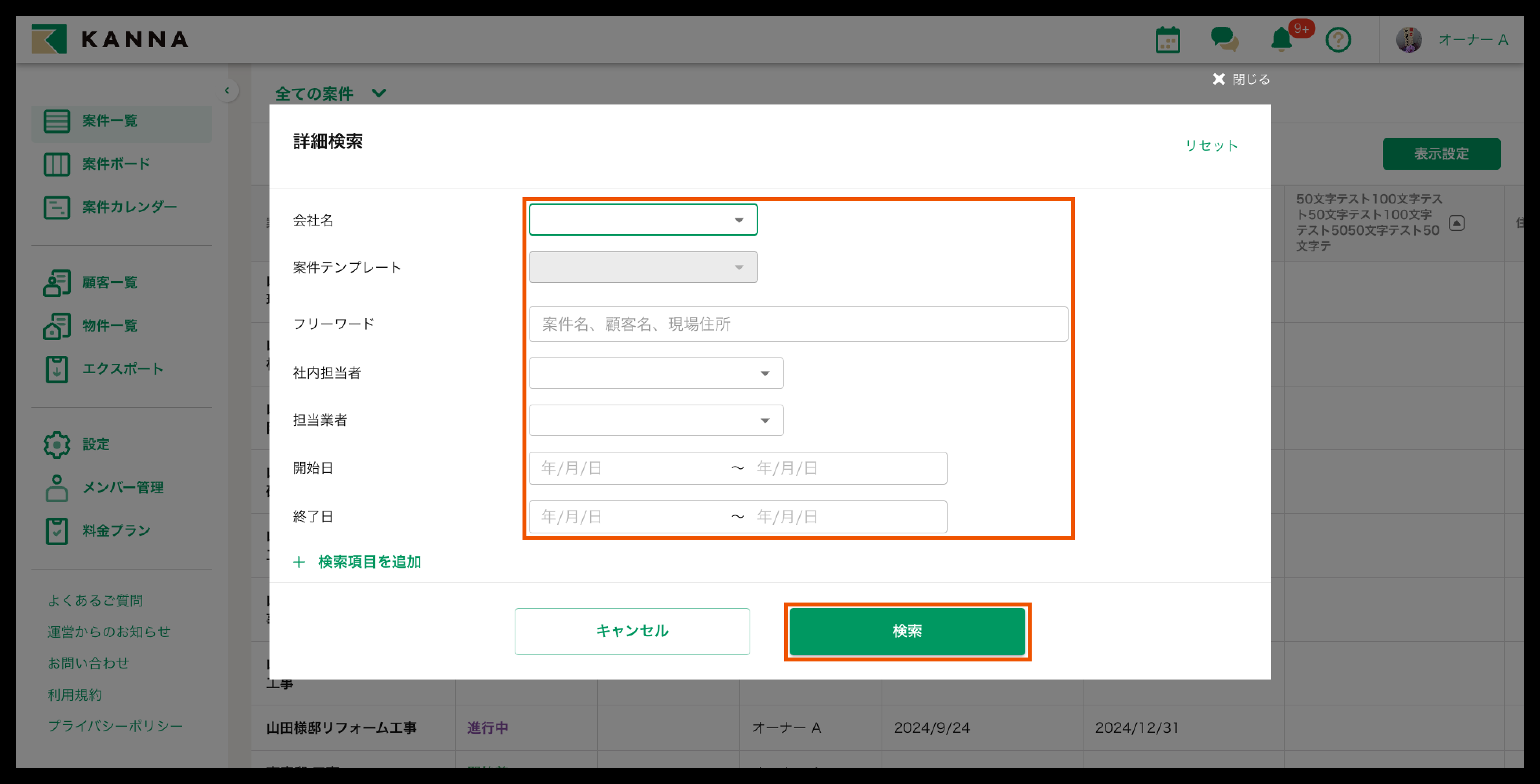
Task: Open メンバー管理 in the sidebar
Action: (123, 487)
